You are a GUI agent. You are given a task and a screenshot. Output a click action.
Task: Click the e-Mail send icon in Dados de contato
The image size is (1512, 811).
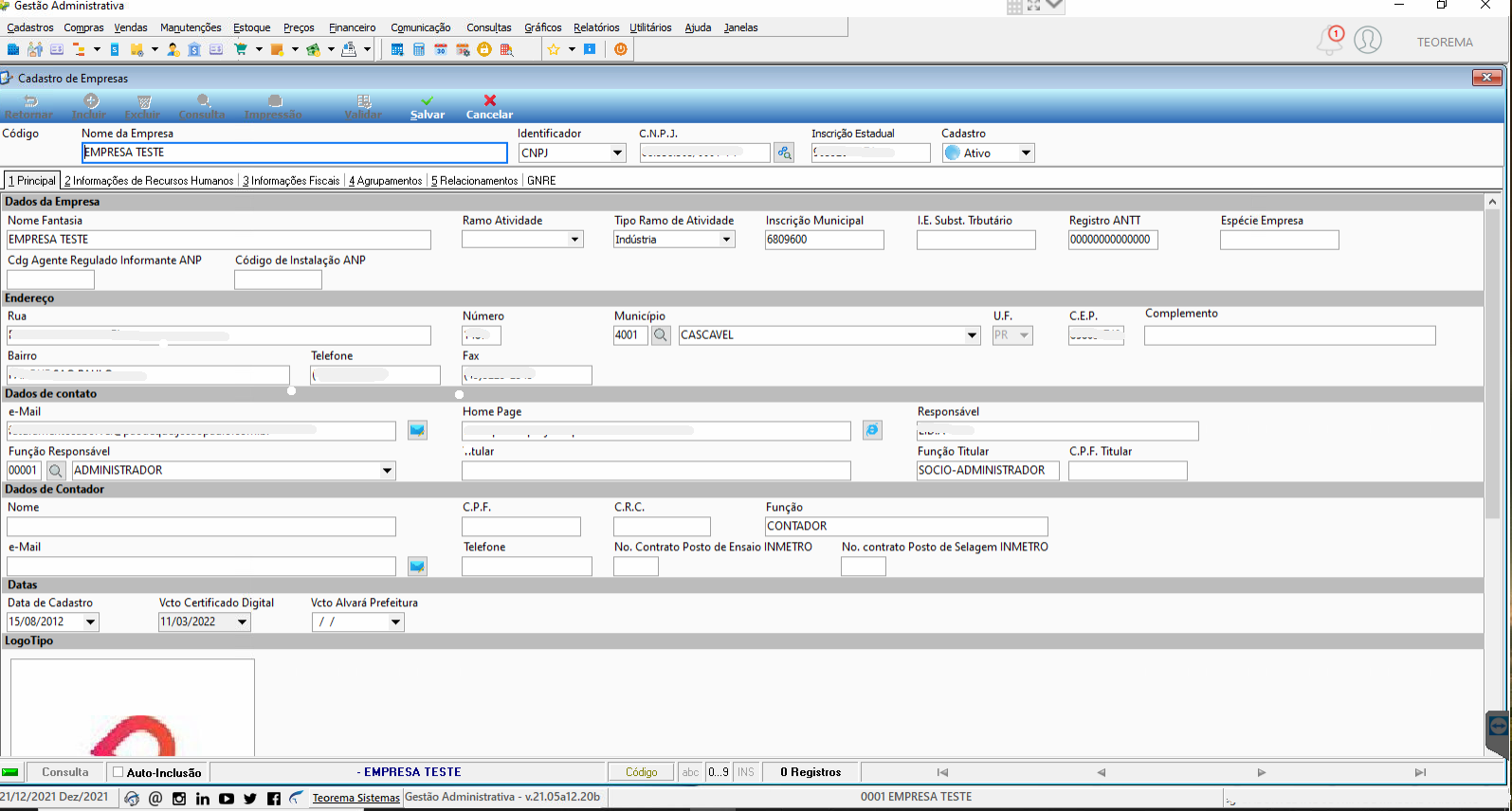tap(417, 431)
